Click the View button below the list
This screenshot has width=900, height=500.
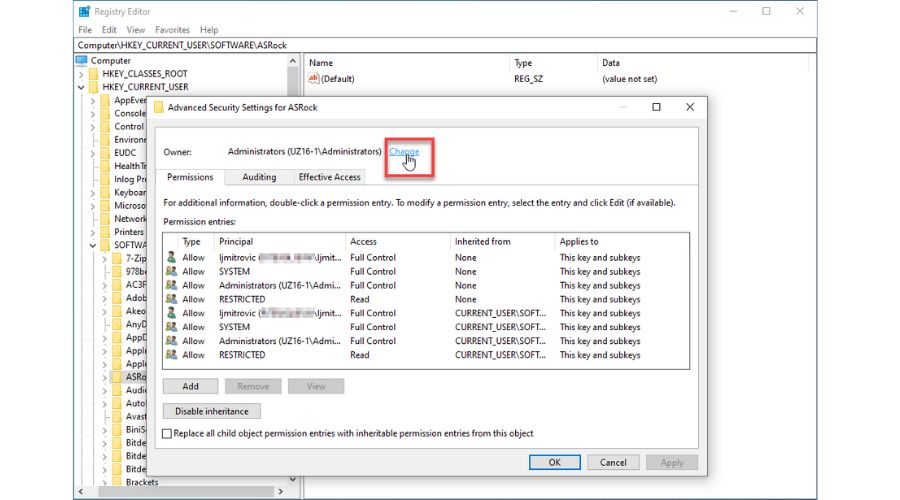316,386
